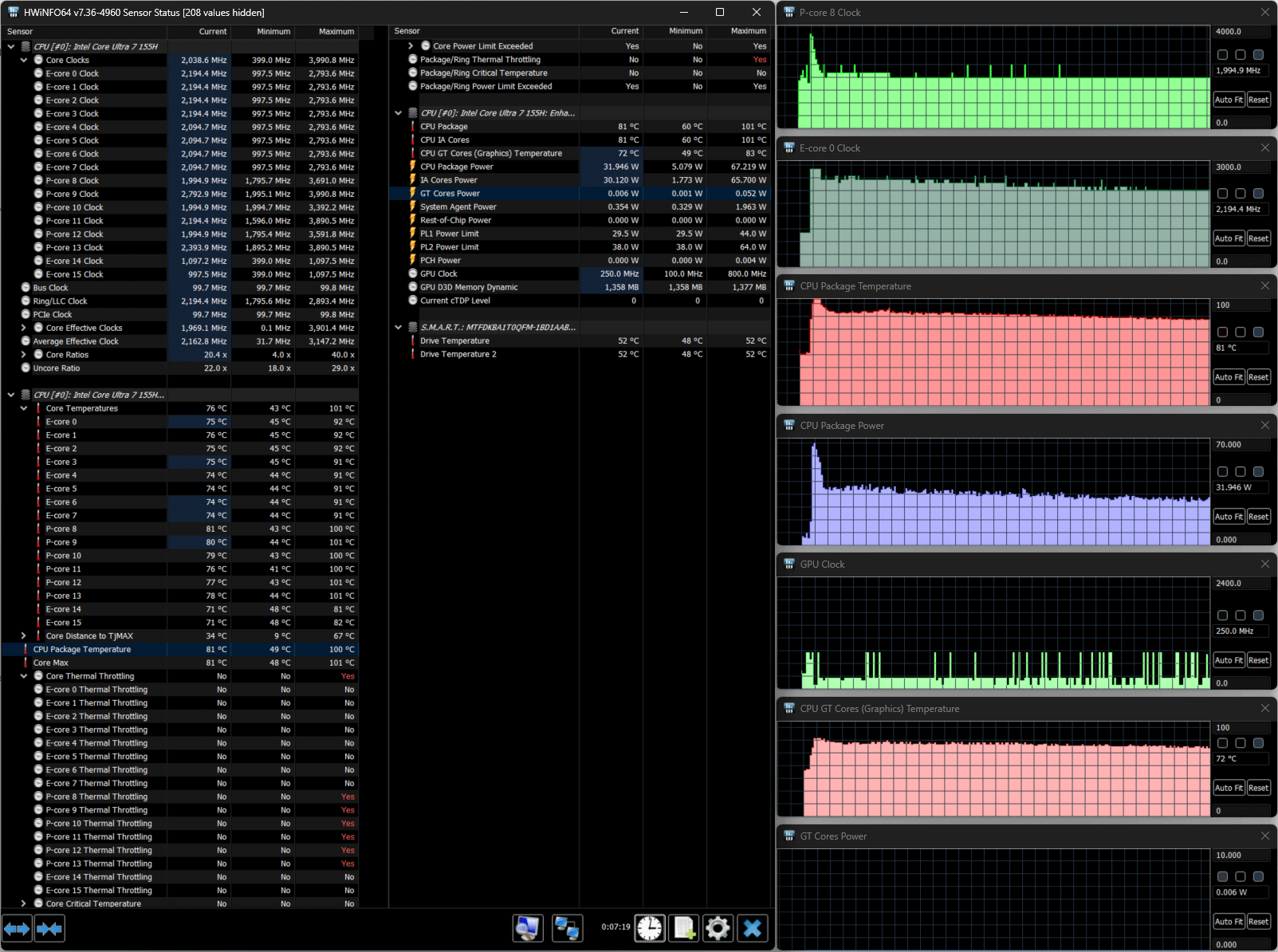
Task: Collapse the CPU [#0] Intel Core Ultra 7 155H group
Action: tap(11, 46)
